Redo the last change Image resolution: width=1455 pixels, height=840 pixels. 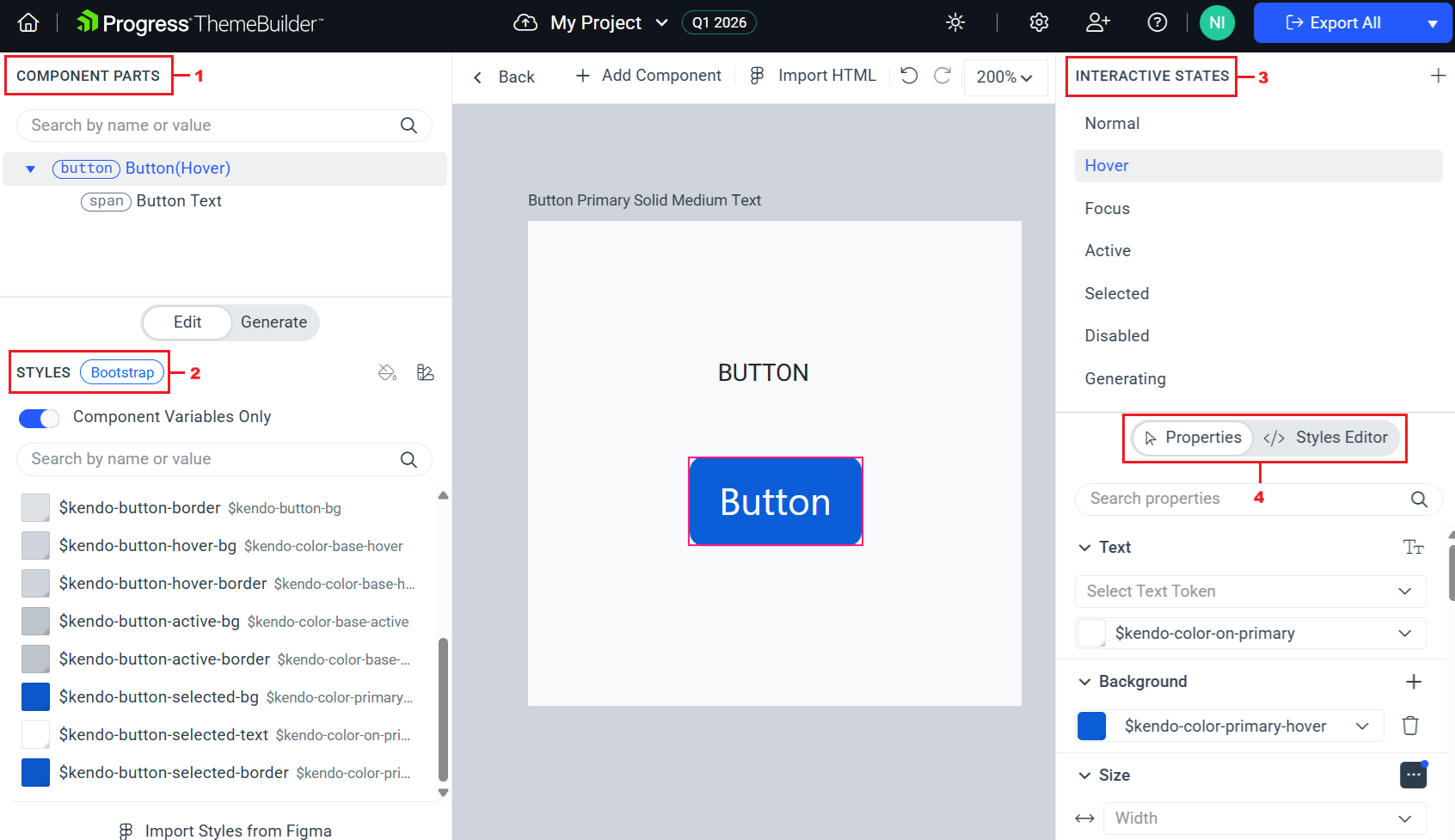coord(942,76)
